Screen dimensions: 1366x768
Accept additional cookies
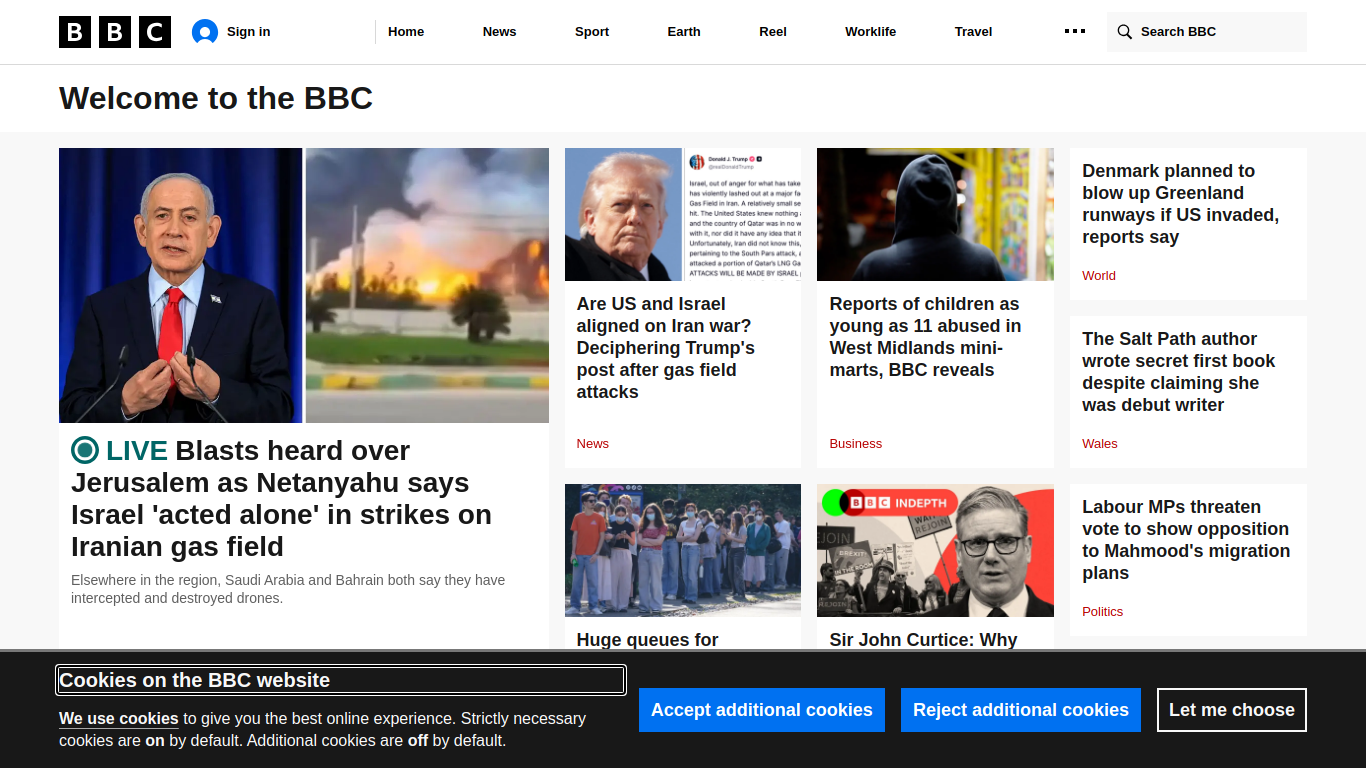click(762, 710)
